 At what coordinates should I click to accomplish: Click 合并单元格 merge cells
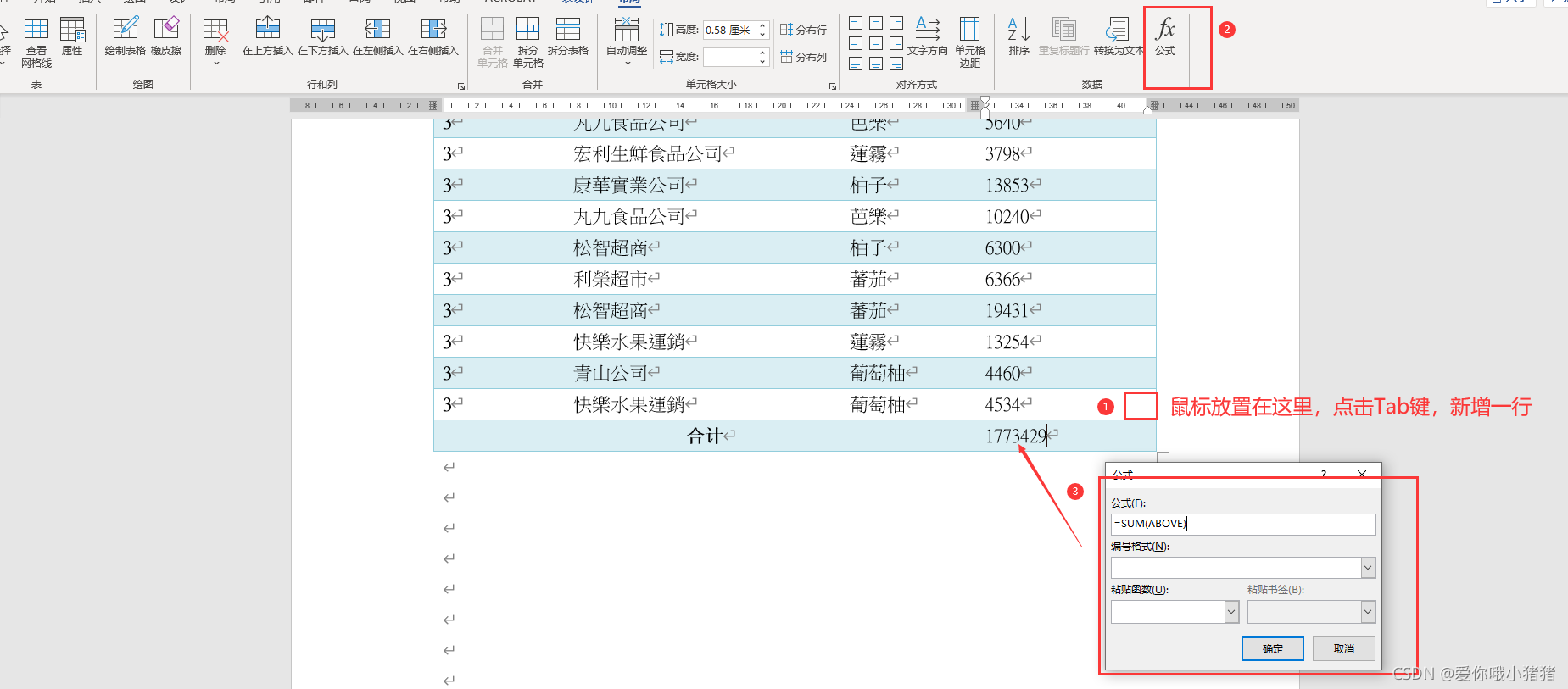[492, 42]
